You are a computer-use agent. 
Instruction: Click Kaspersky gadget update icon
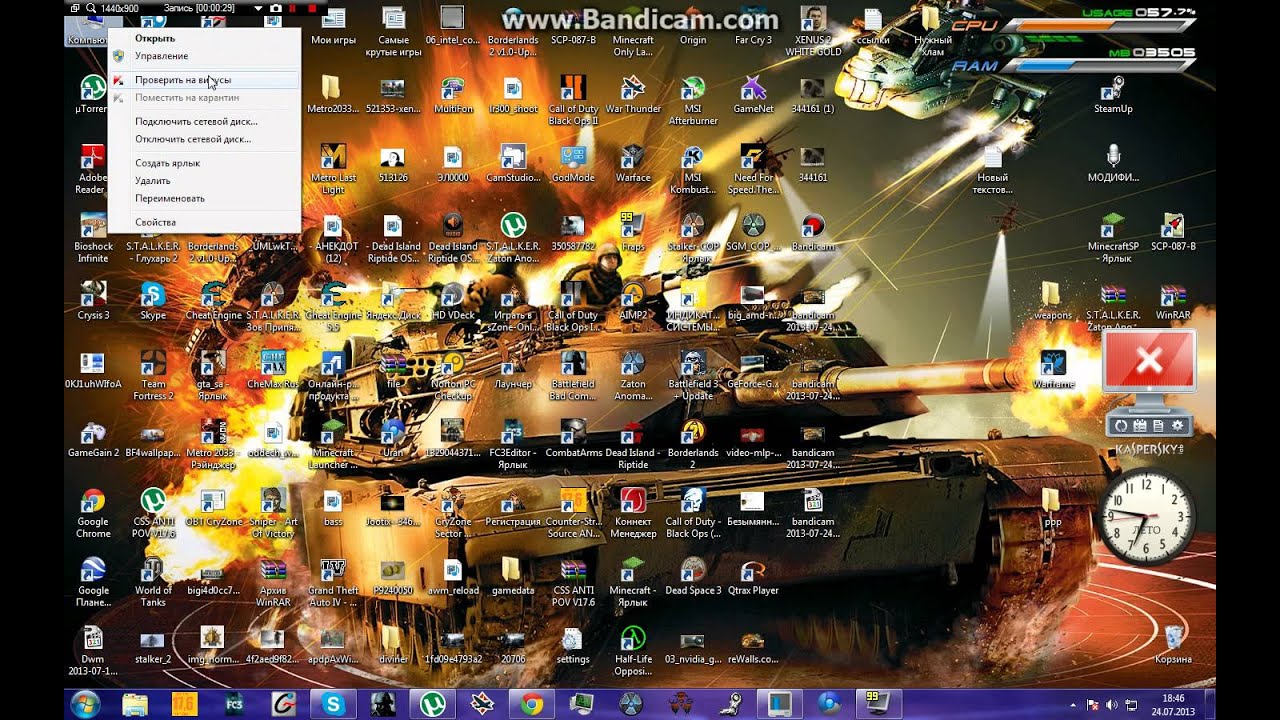coord(1121,426)
